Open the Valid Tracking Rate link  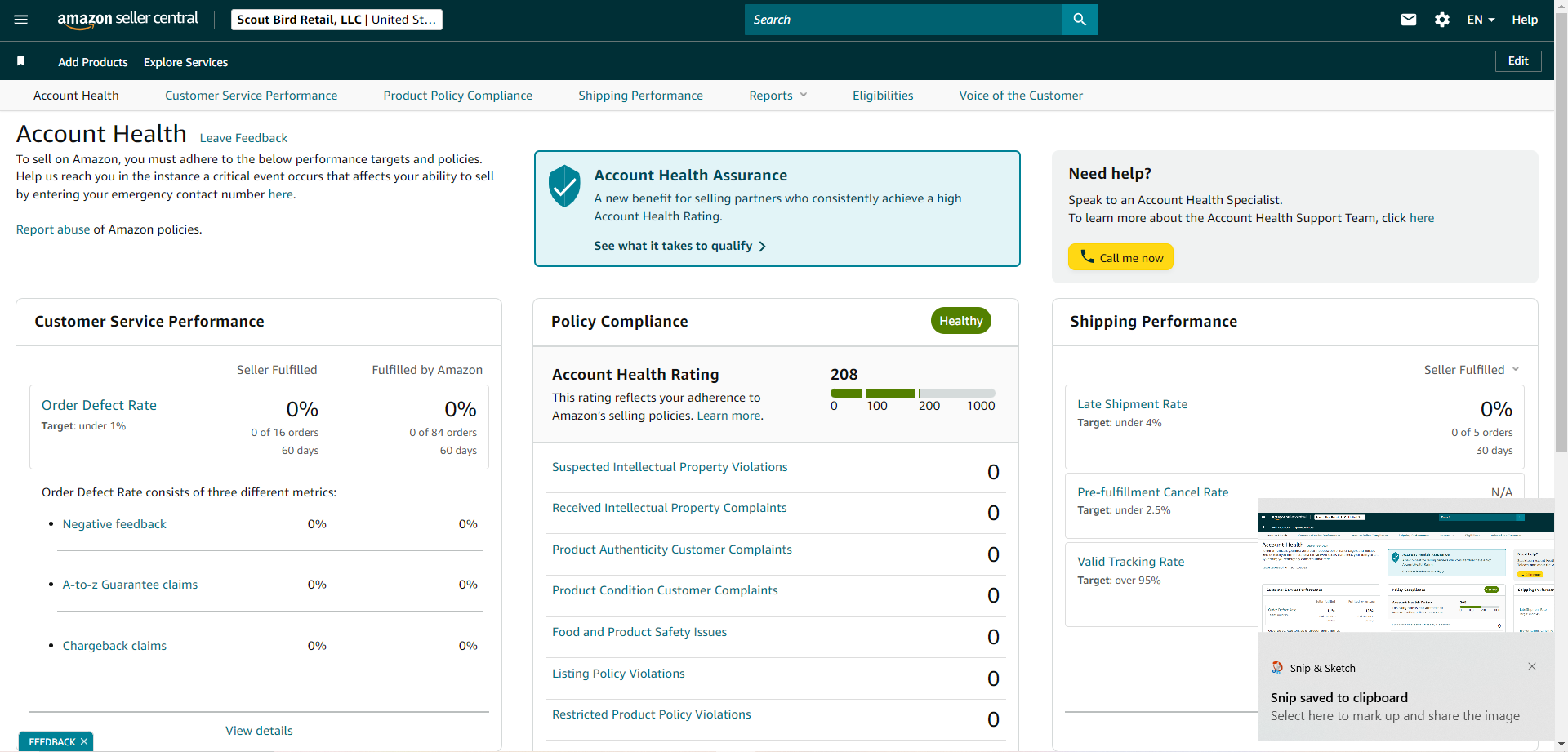[1130, 562]
